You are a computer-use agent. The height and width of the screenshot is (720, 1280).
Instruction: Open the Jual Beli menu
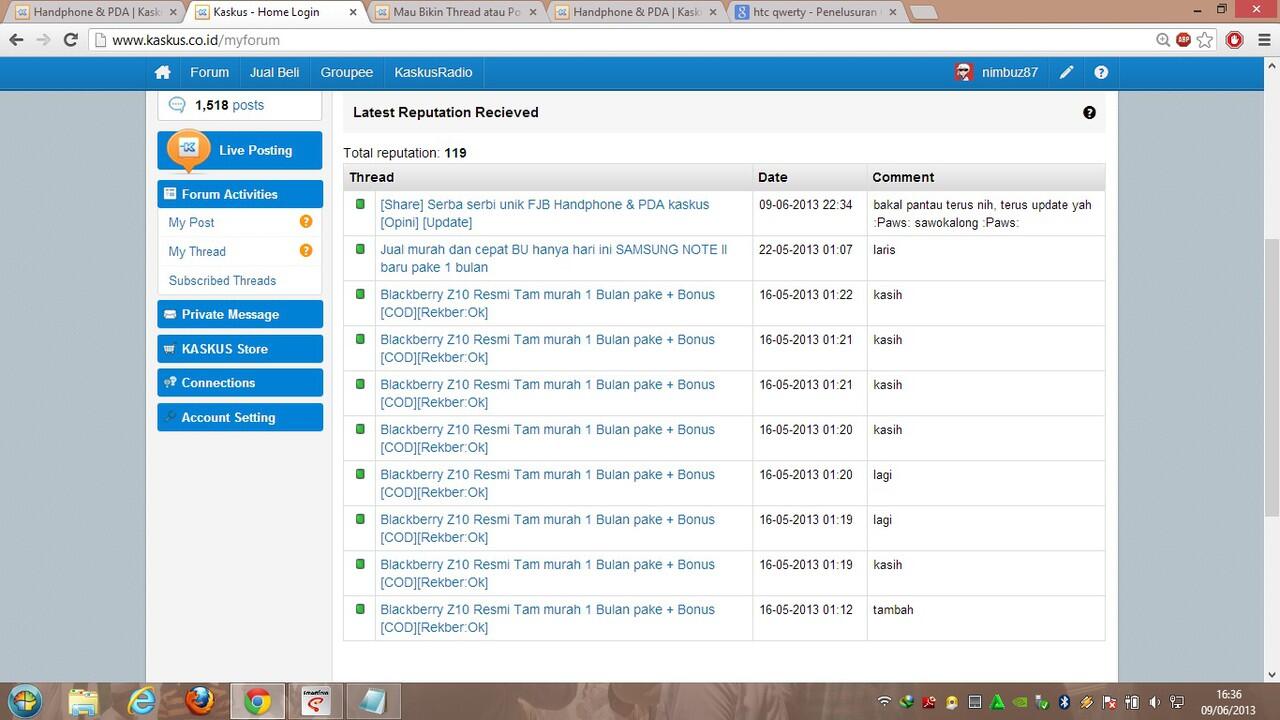point(275,72)
